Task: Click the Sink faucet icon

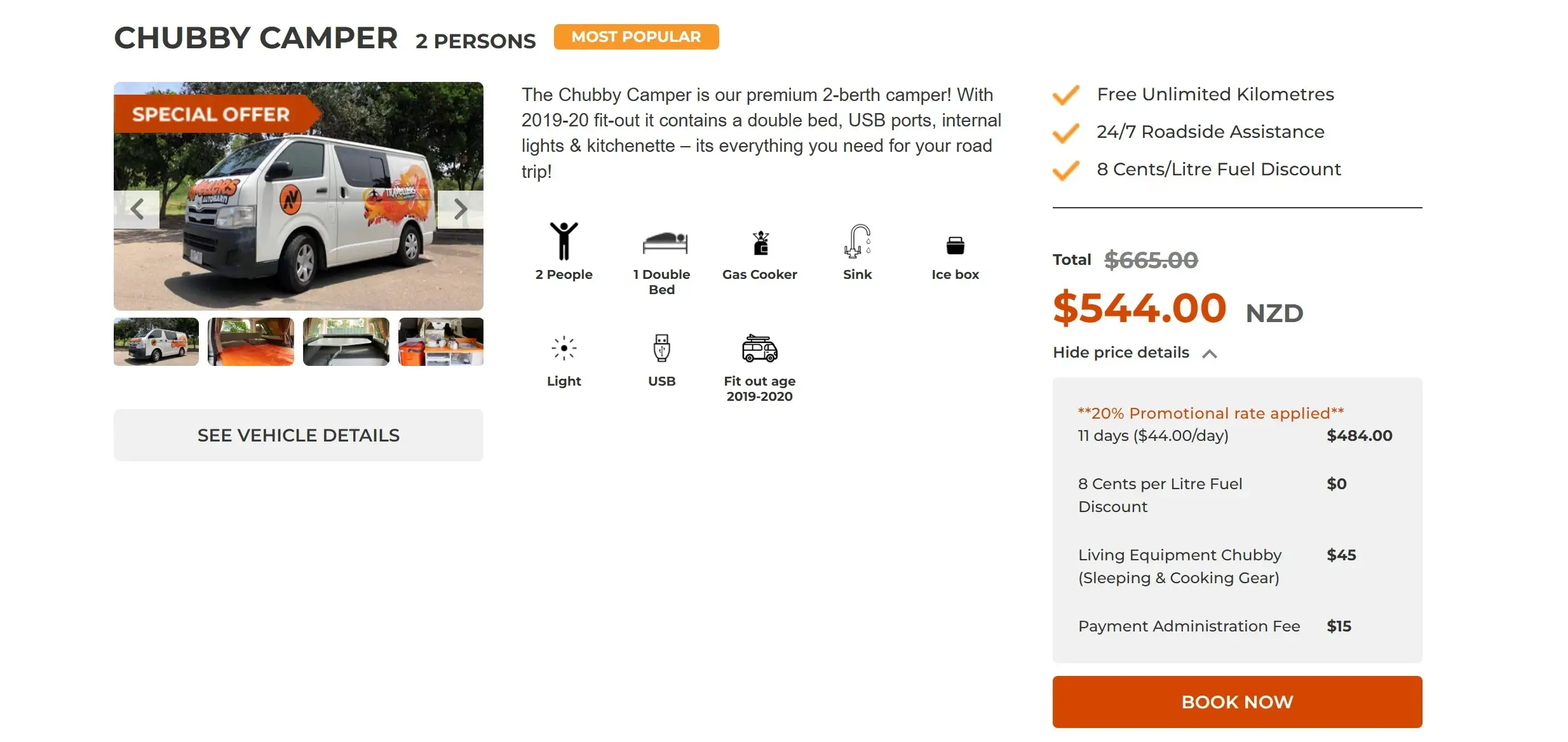Action: 857,241
